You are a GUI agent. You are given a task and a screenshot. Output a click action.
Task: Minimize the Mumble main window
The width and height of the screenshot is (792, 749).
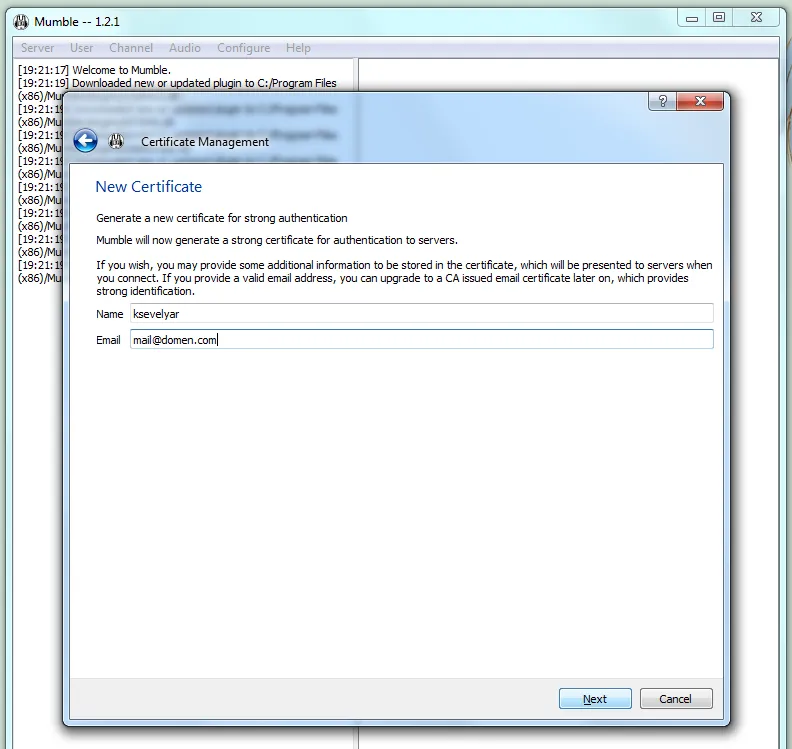pos(692,18)
